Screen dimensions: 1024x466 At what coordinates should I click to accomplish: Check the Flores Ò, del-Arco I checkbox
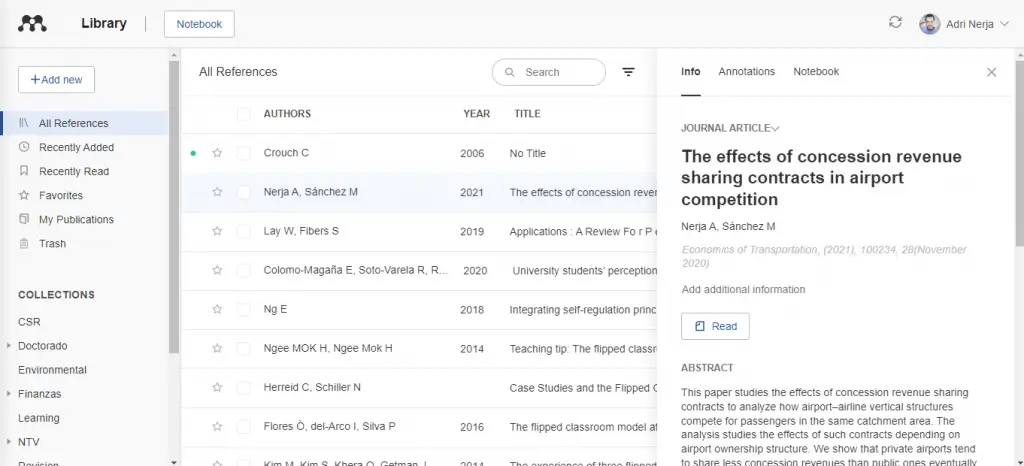(x=244, y=427)
